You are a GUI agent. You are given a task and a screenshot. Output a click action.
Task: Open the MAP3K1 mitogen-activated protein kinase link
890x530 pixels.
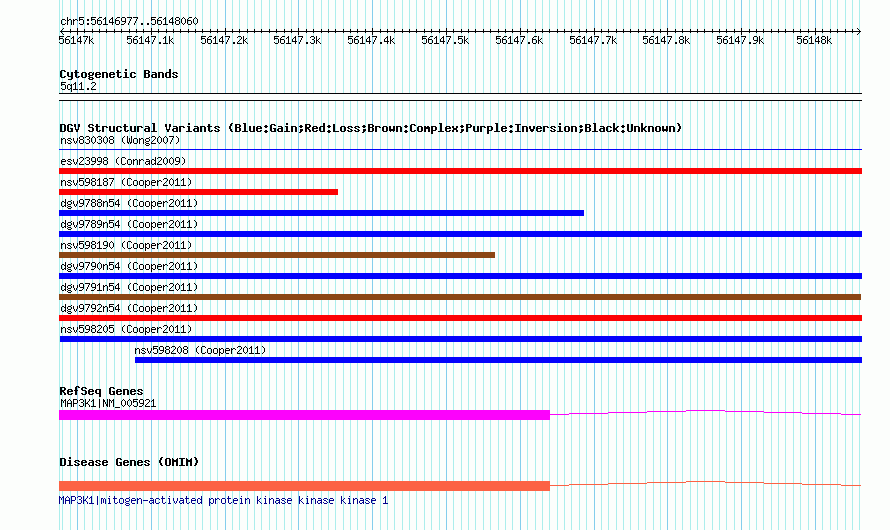(x=224, y=500)
